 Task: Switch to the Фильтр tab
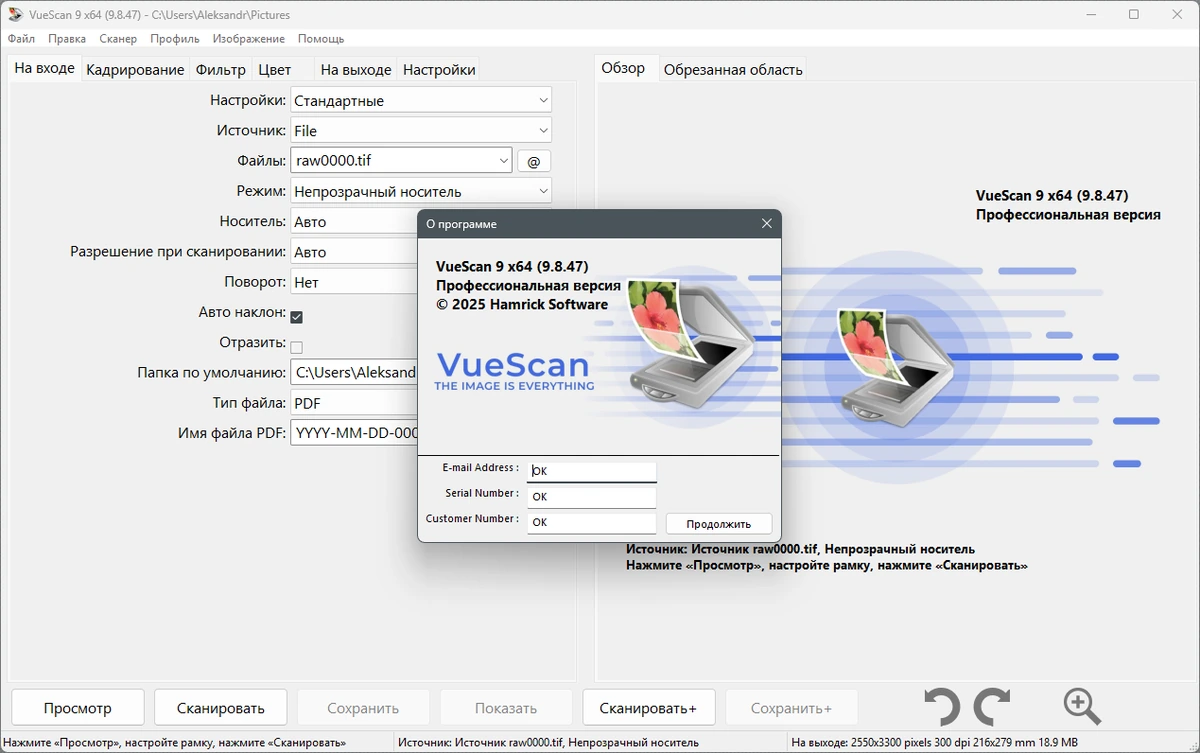(221, 69)
